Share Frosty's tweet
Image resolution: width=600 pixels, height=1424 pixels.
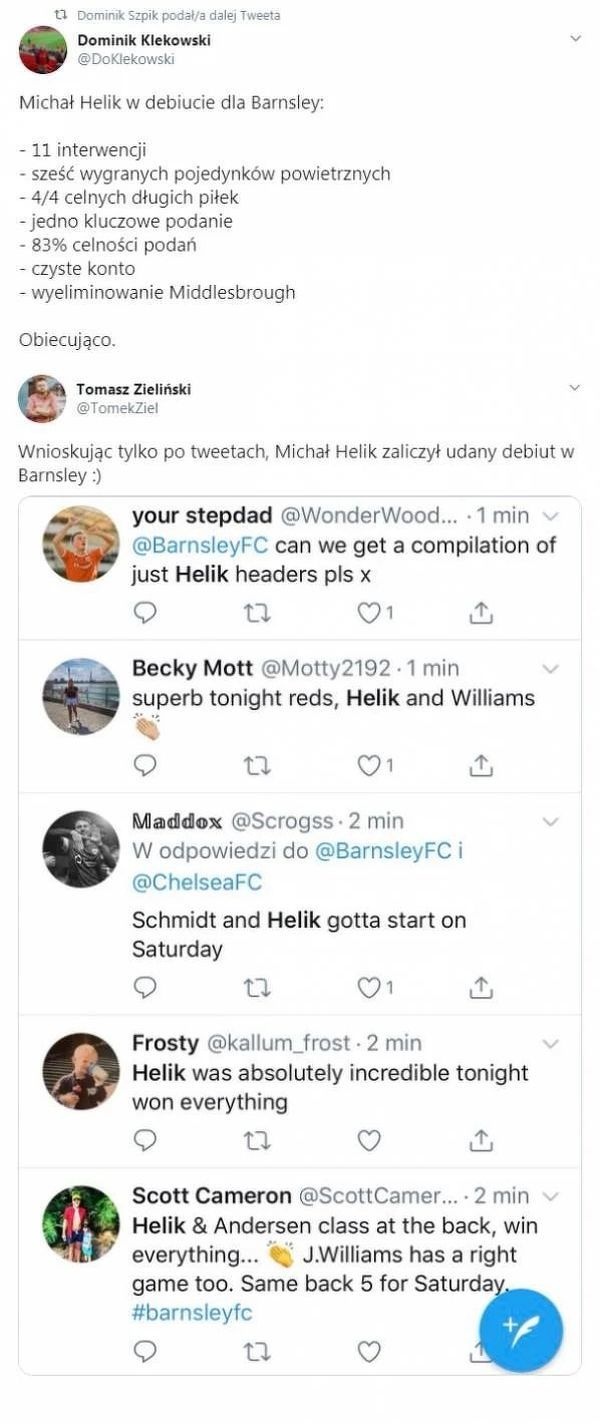(481, 1139)
